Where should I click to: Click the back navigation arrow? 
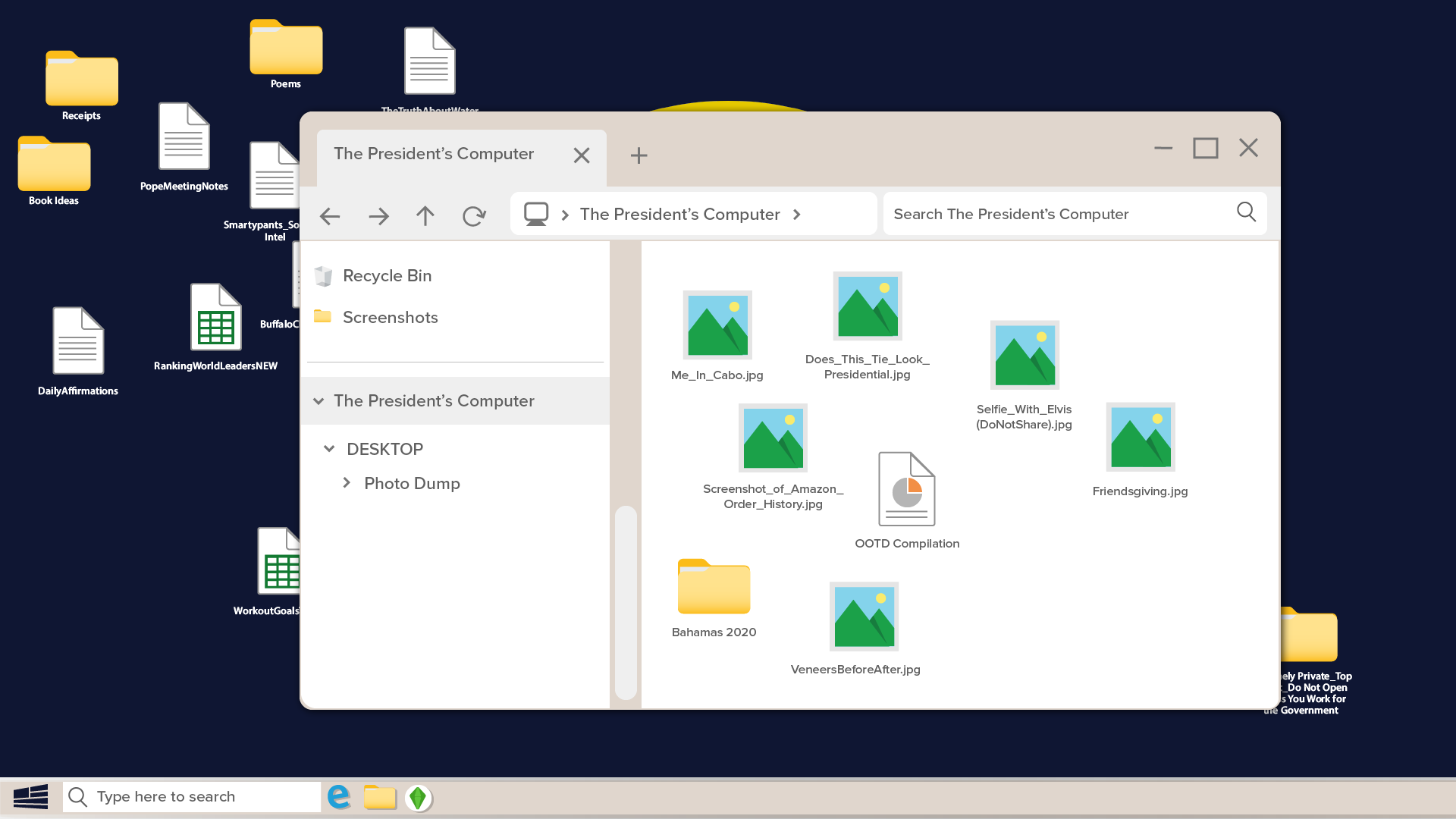(330, 216)
